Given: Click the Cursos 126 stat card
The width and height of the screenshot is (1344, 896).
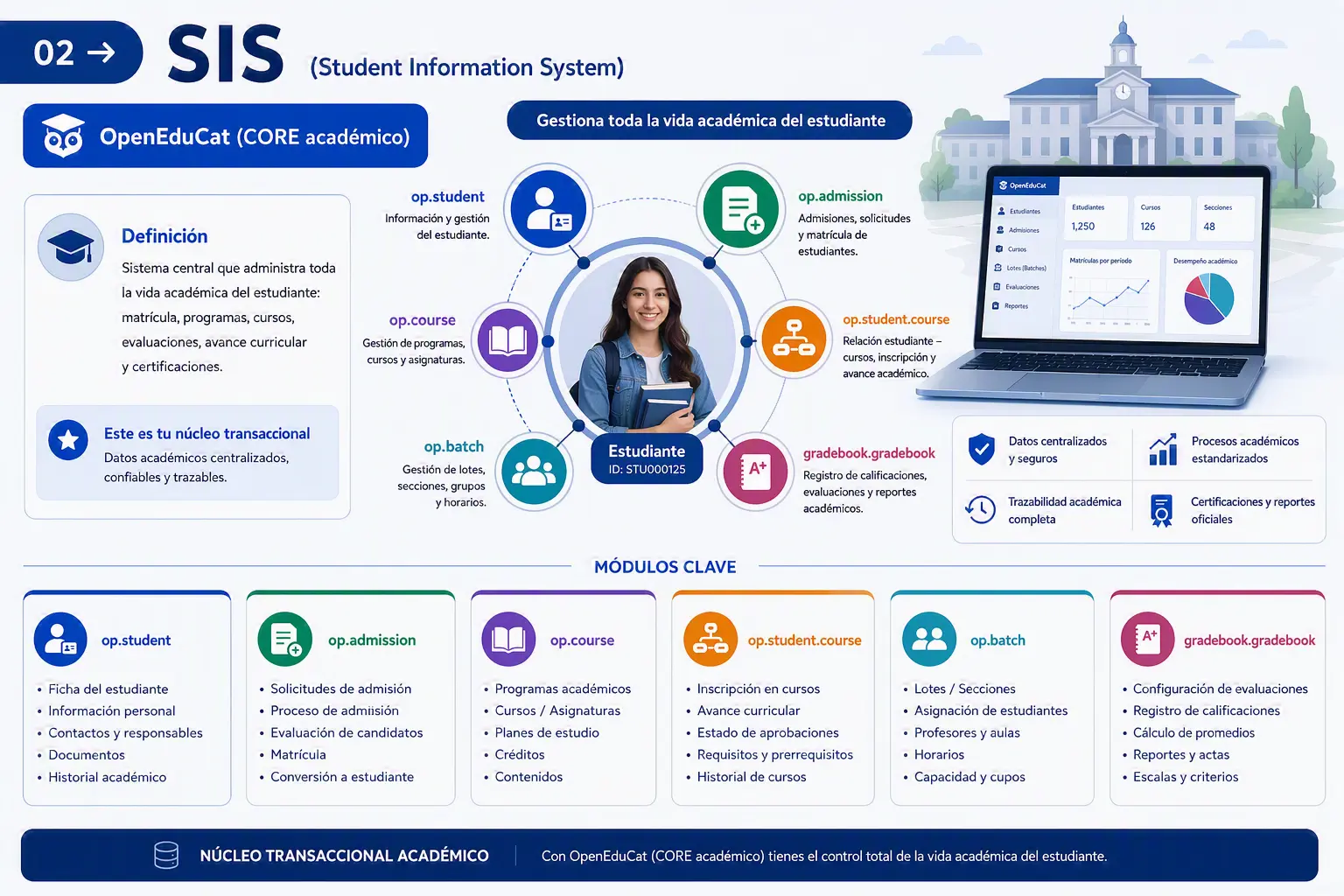Looking at the screenshot, I should [1163, 218].
